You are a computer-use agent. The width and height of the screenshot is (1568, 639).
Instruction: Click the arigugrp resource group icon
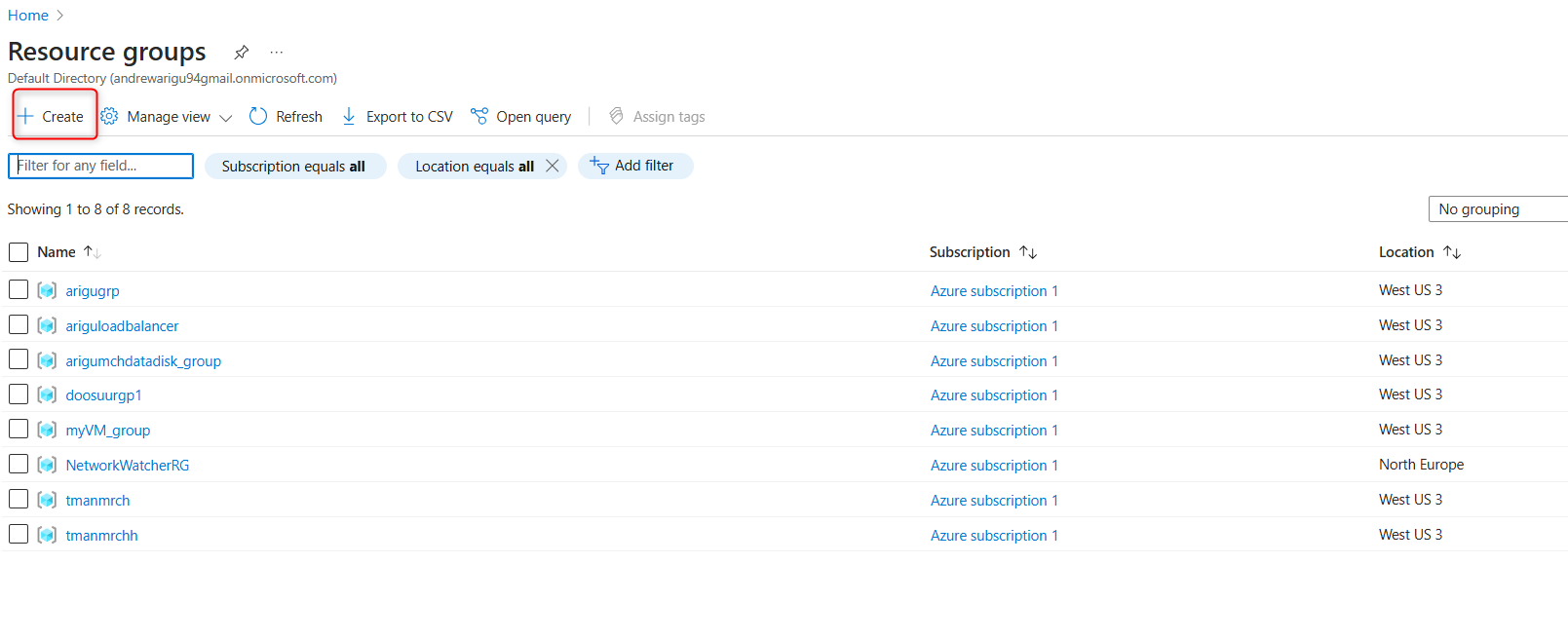(x=47, y=290)
